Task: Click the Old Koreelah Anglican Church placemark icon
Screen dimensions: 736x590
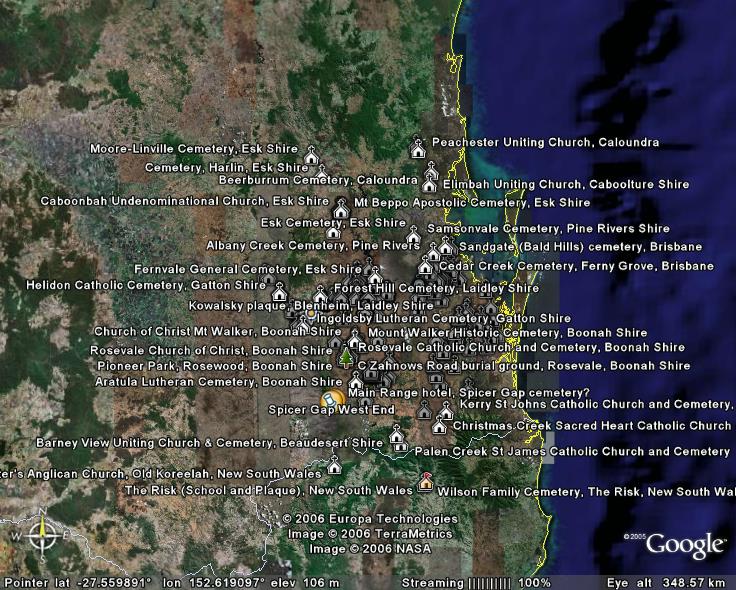Action: [x=334, y=466]
